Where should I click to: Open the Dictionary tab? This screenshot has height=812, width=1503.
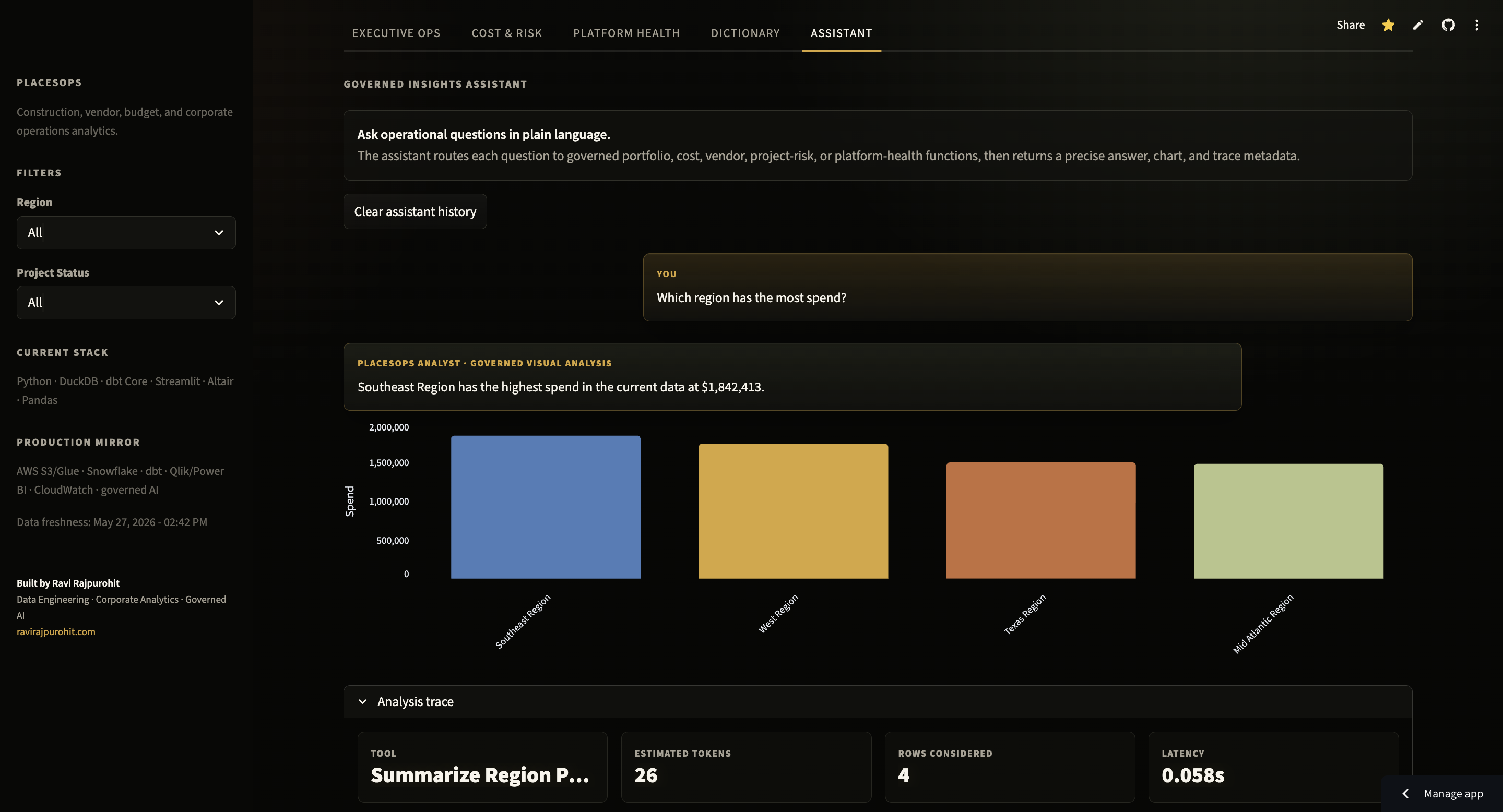[745, 33]
